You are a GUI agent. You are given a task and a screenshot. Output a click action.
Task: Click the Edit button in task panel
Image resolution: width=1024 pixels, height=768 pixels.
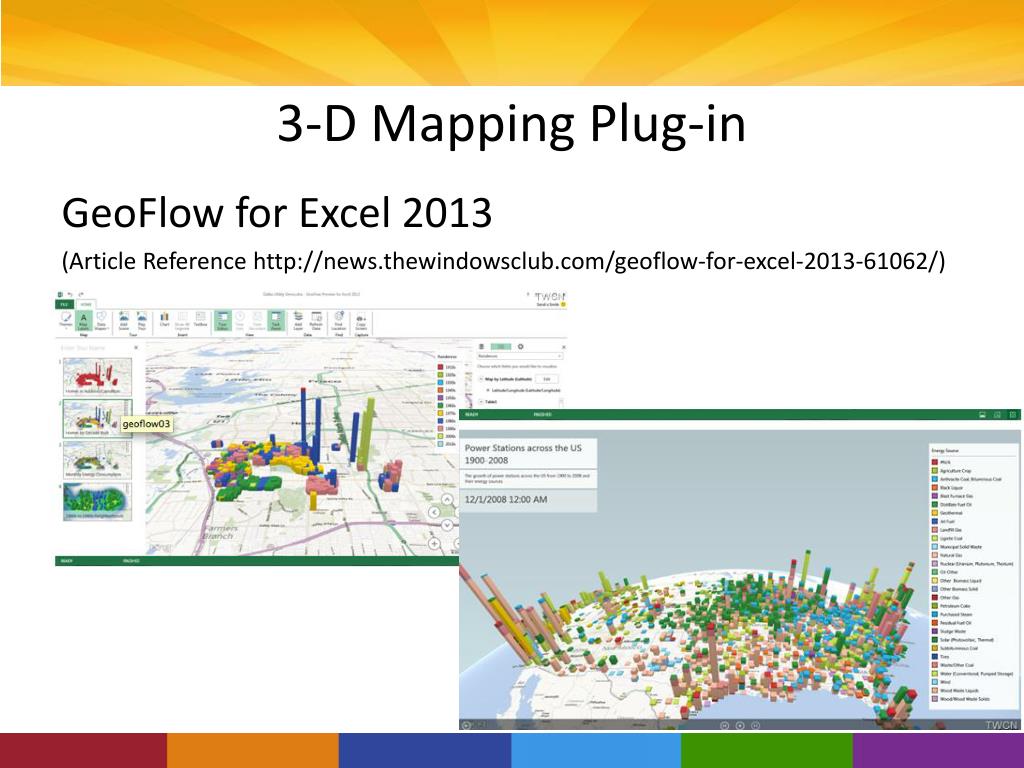click(547, 379)
